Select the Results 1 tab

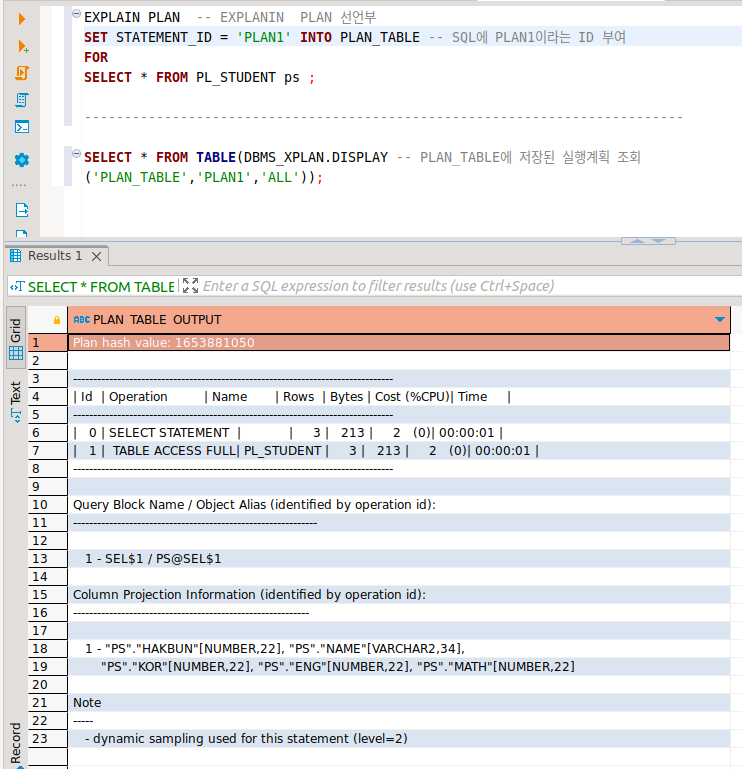click(x=55, y=256)
